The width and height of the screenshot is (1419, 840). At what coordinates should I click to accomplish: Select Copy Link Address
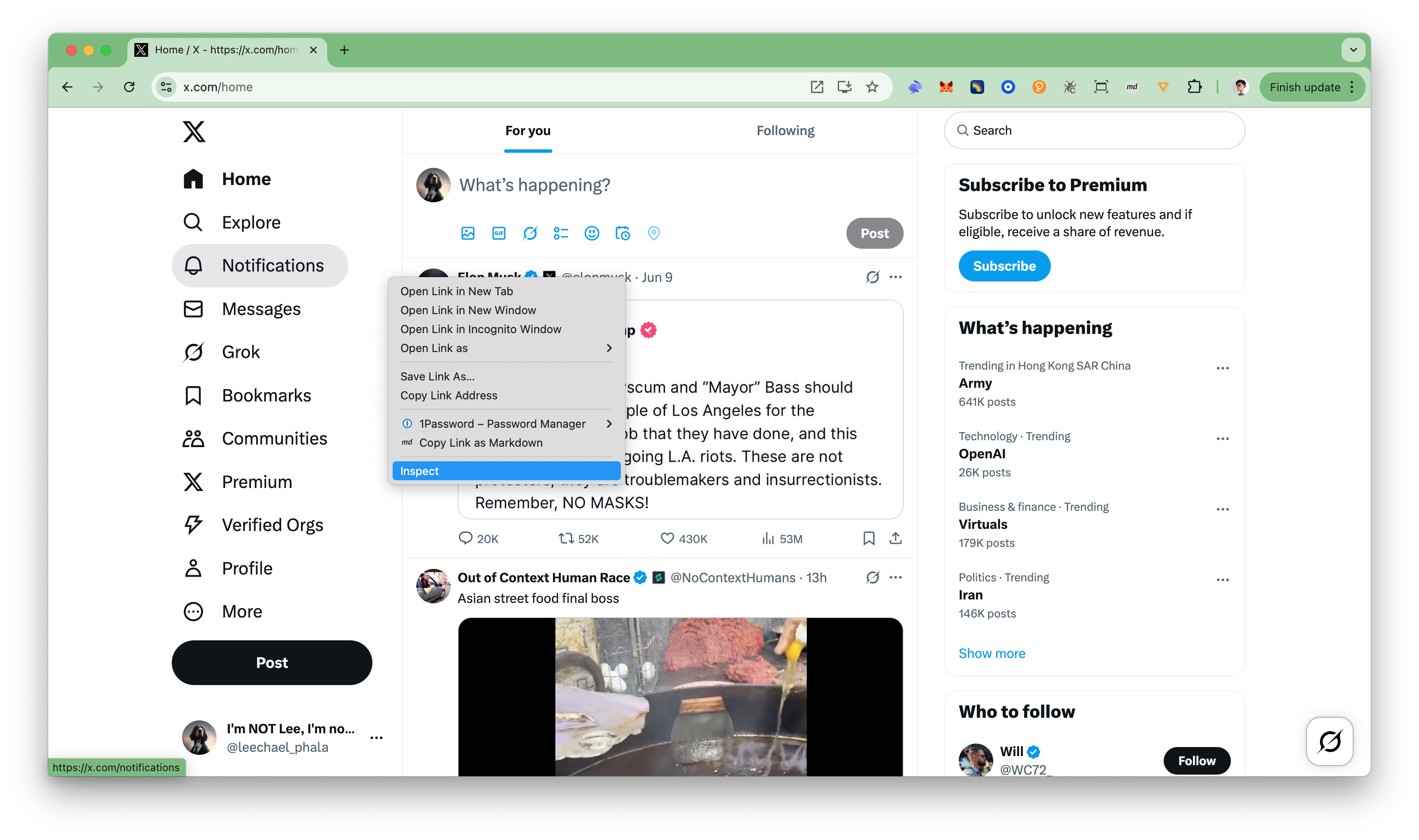(x=506, y=395)
